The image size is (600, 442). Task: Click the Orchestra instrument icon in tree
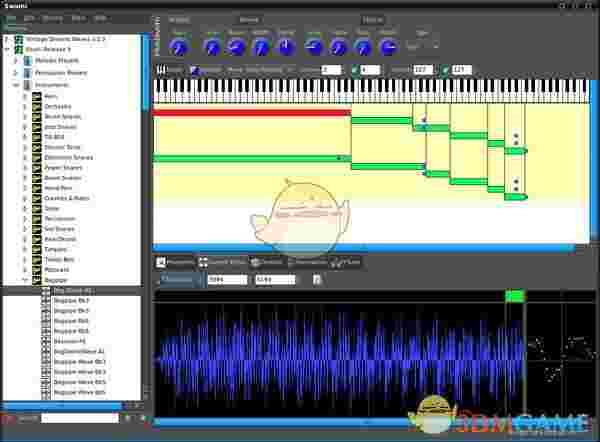tap(37, 106)
